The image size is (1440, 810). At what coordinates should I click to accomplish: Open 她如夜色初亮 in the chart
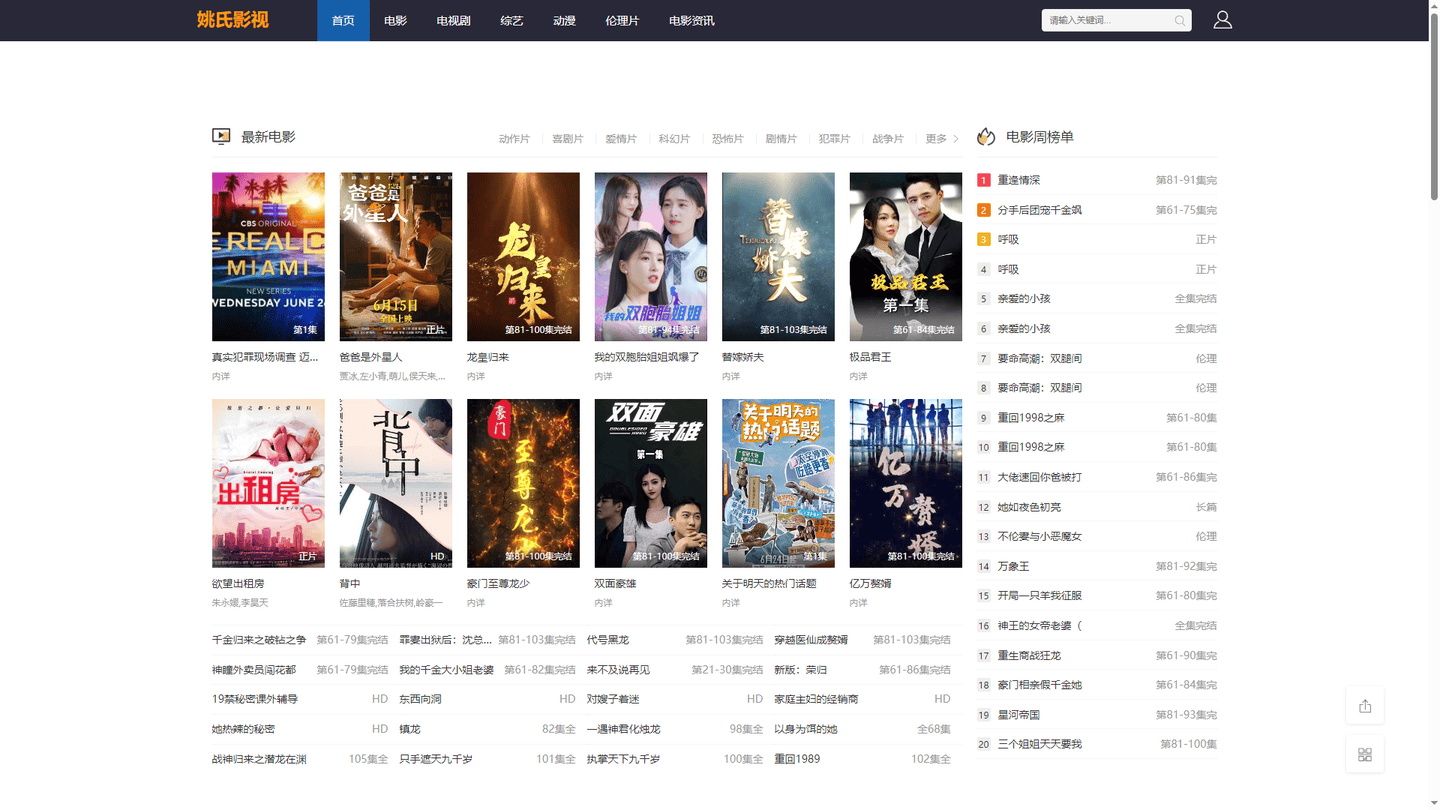pos(1030,507)
